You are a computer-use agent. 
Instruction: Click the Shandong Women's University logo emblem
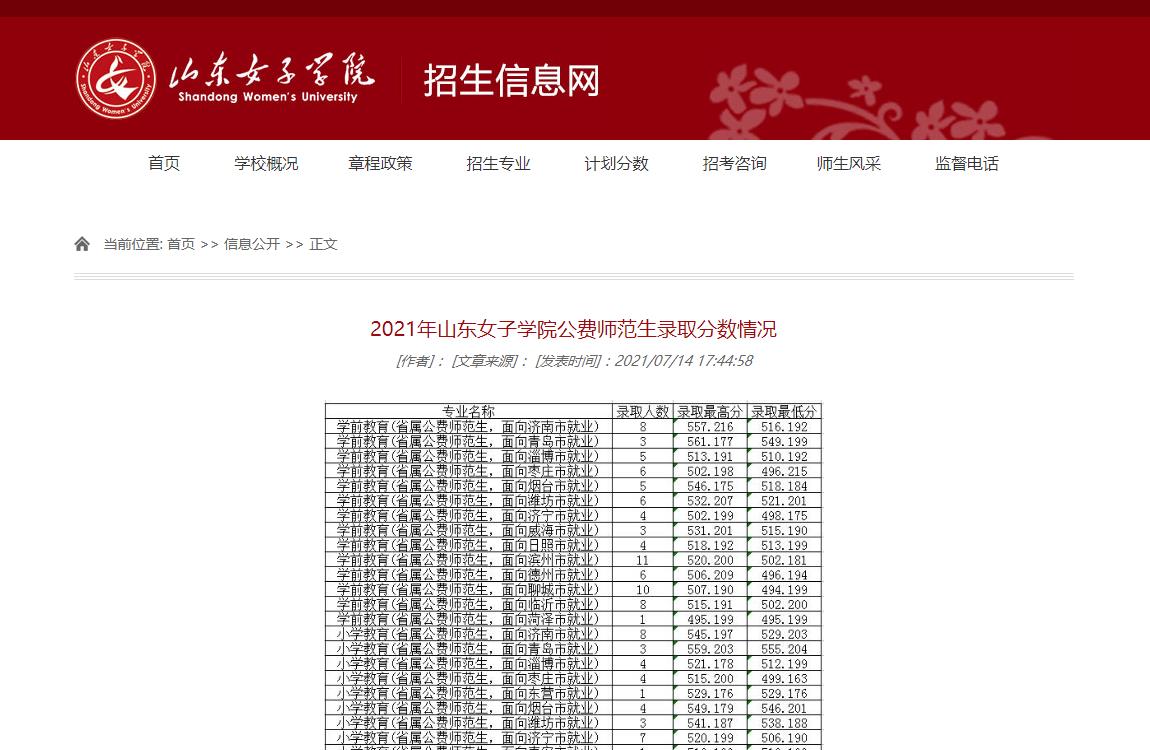[116, 78]
